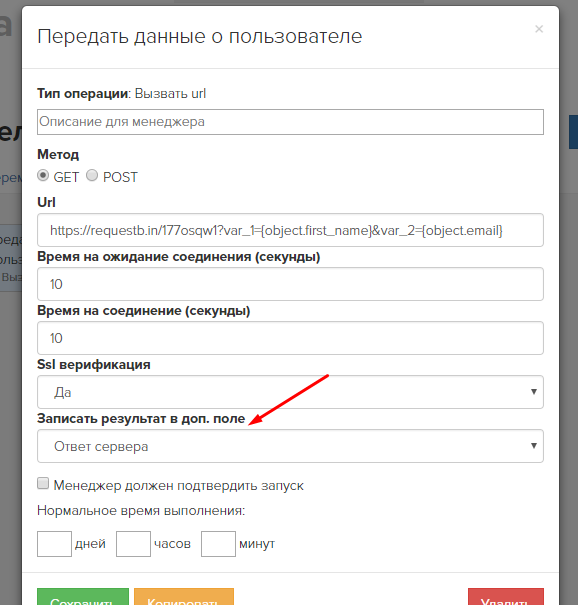Viewport: 578px width, 605px height.
Task: Click the часов (hours) input box
Action: (x=134, y=544)
